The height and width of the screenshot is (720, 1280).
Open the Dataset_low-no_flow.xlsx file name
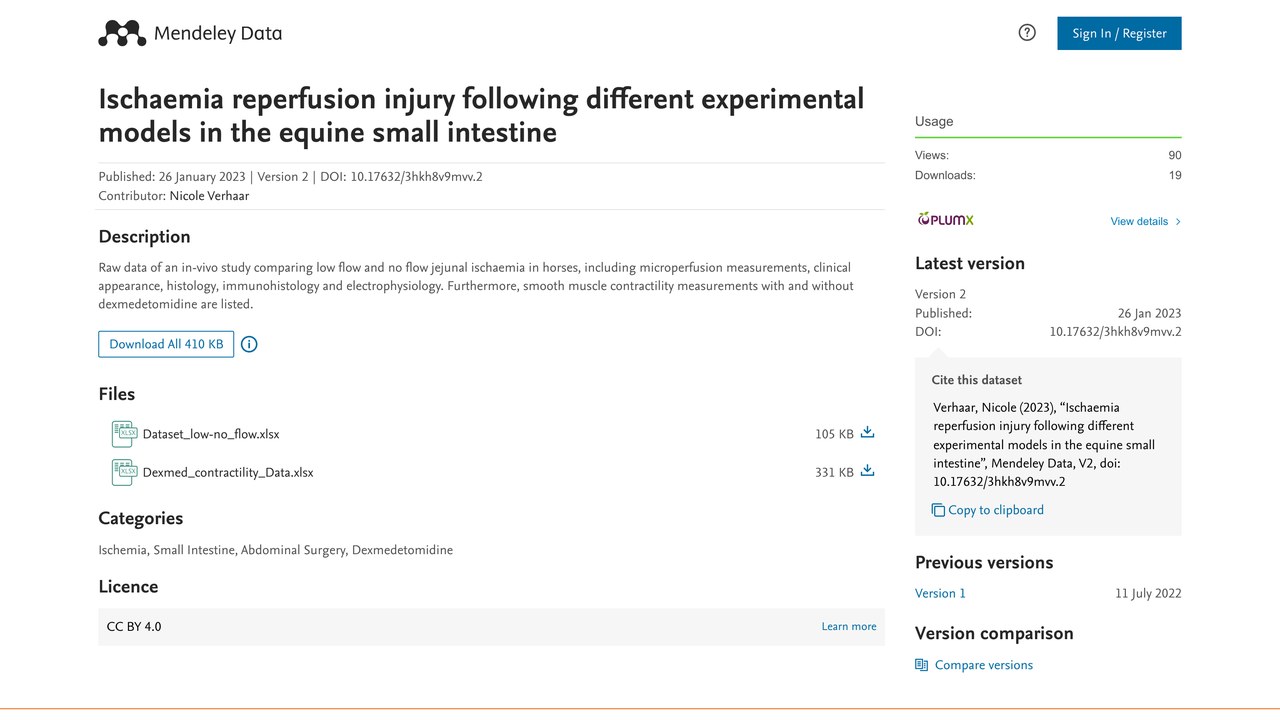pyautogui.click(x=211, y=434)
